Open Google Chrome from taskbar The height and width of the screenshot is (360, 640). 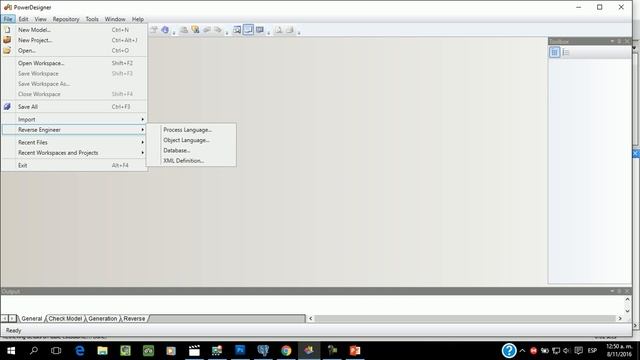coord(286,351)
